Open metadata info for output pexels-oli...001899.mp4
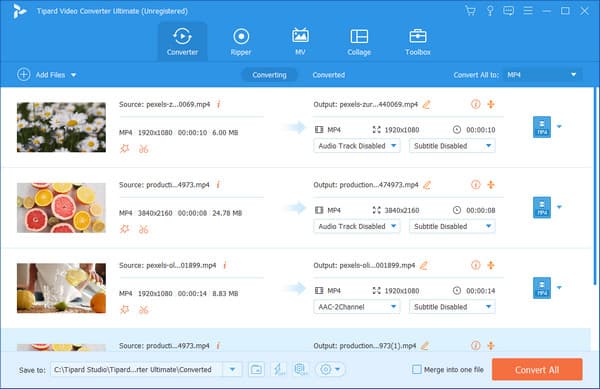 475,265
